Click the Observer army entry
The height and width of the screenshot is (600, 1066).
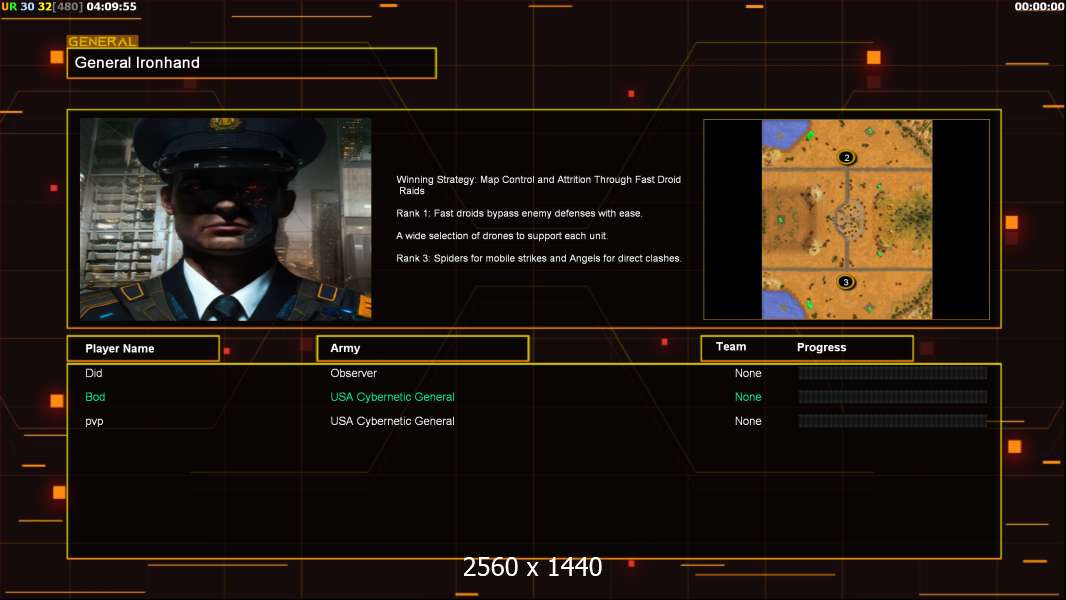(354, 373)
